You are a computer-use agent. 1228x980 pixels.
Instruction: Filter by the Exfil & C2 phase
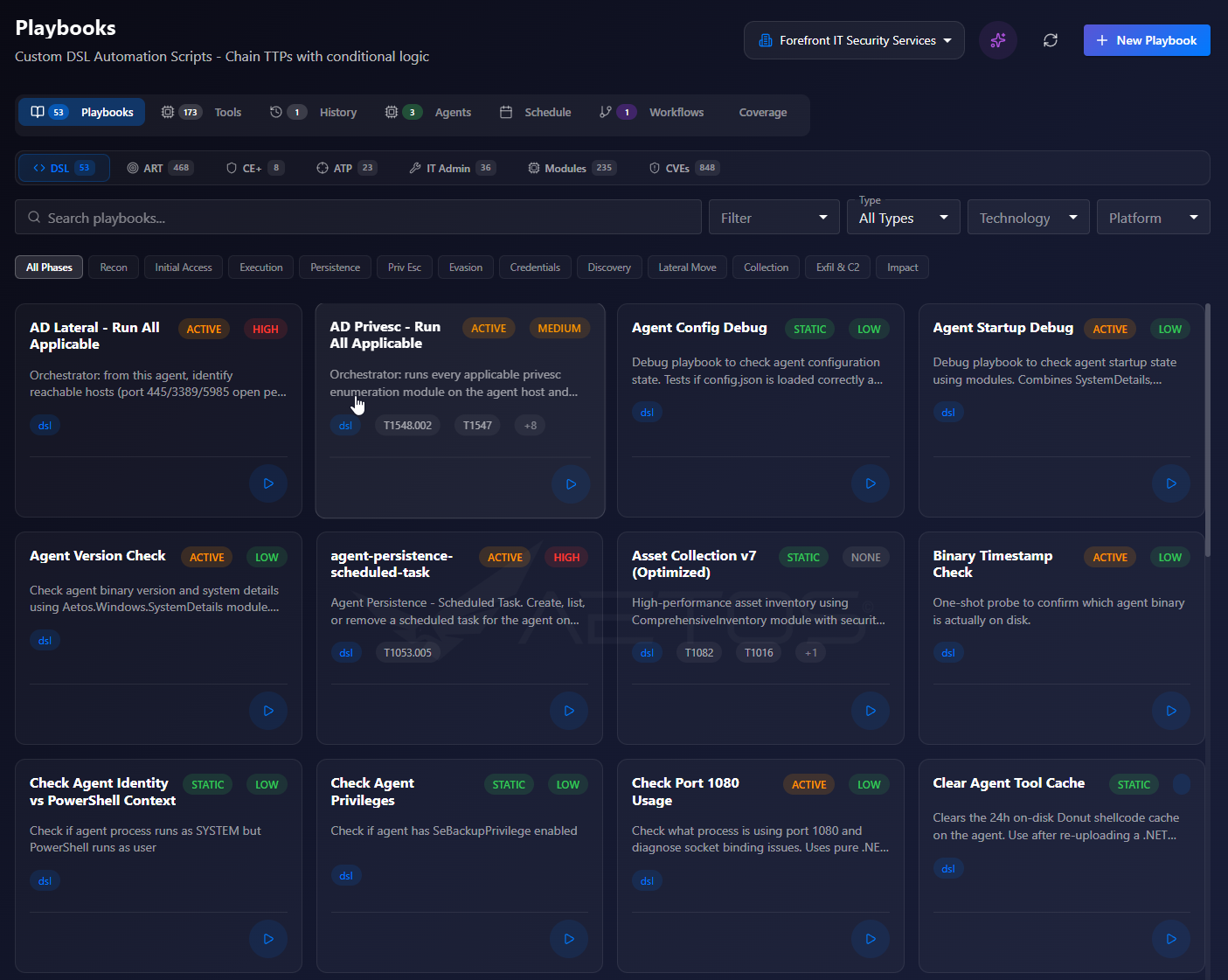(837, 268)
